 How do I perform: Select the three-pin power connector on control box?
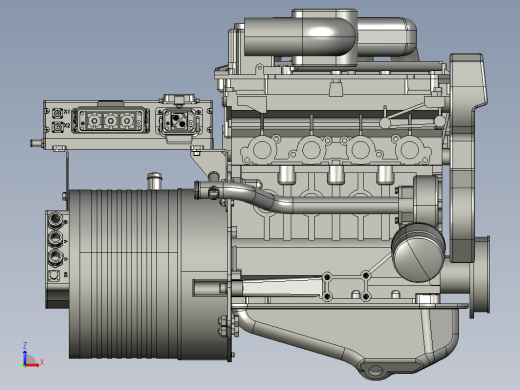point(111,120)
